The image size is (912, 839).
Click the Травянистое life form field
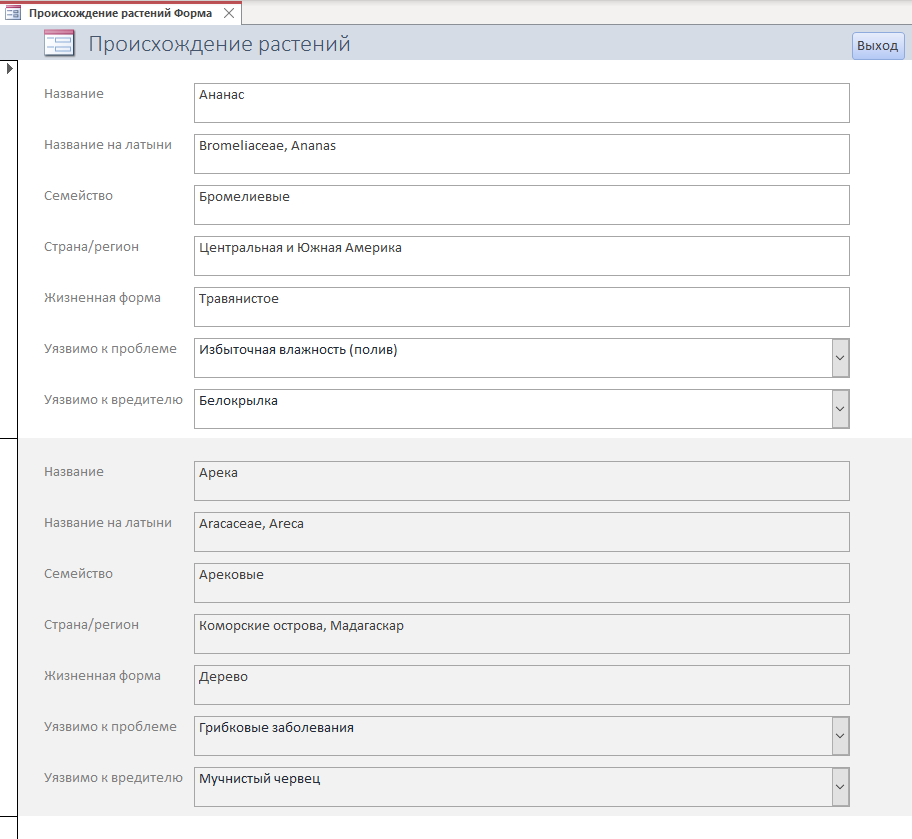(x=522, y=307)
